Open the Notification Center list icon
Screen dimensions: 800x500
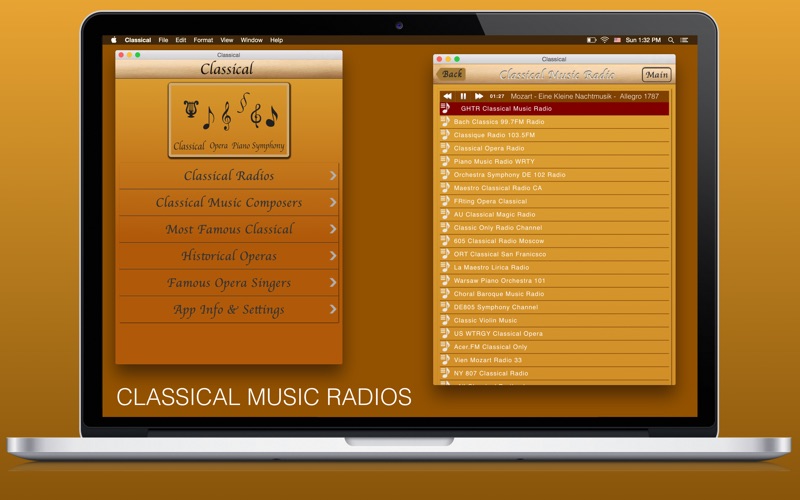point(684,40)
